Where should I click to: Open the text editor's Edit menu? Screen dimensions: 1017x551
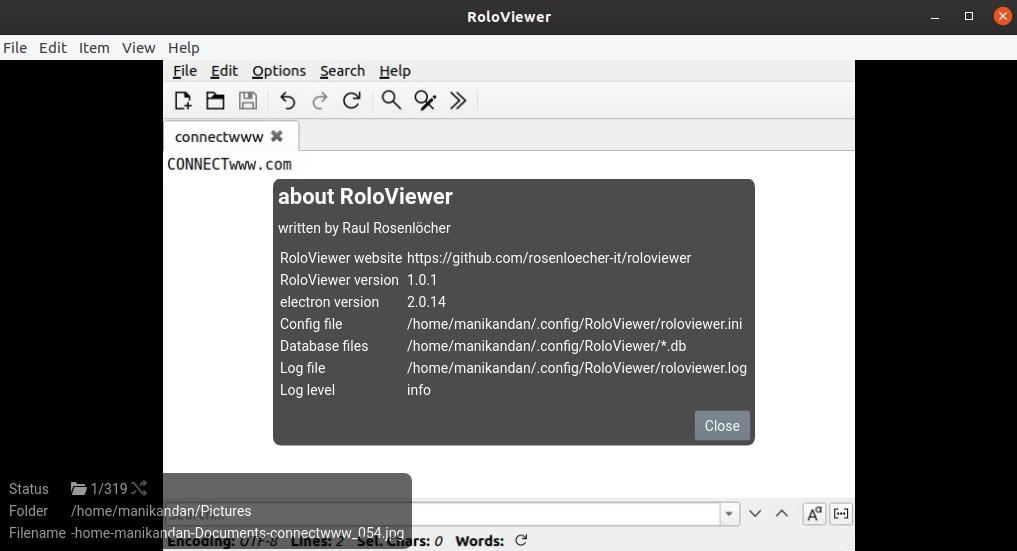(224, 71)
